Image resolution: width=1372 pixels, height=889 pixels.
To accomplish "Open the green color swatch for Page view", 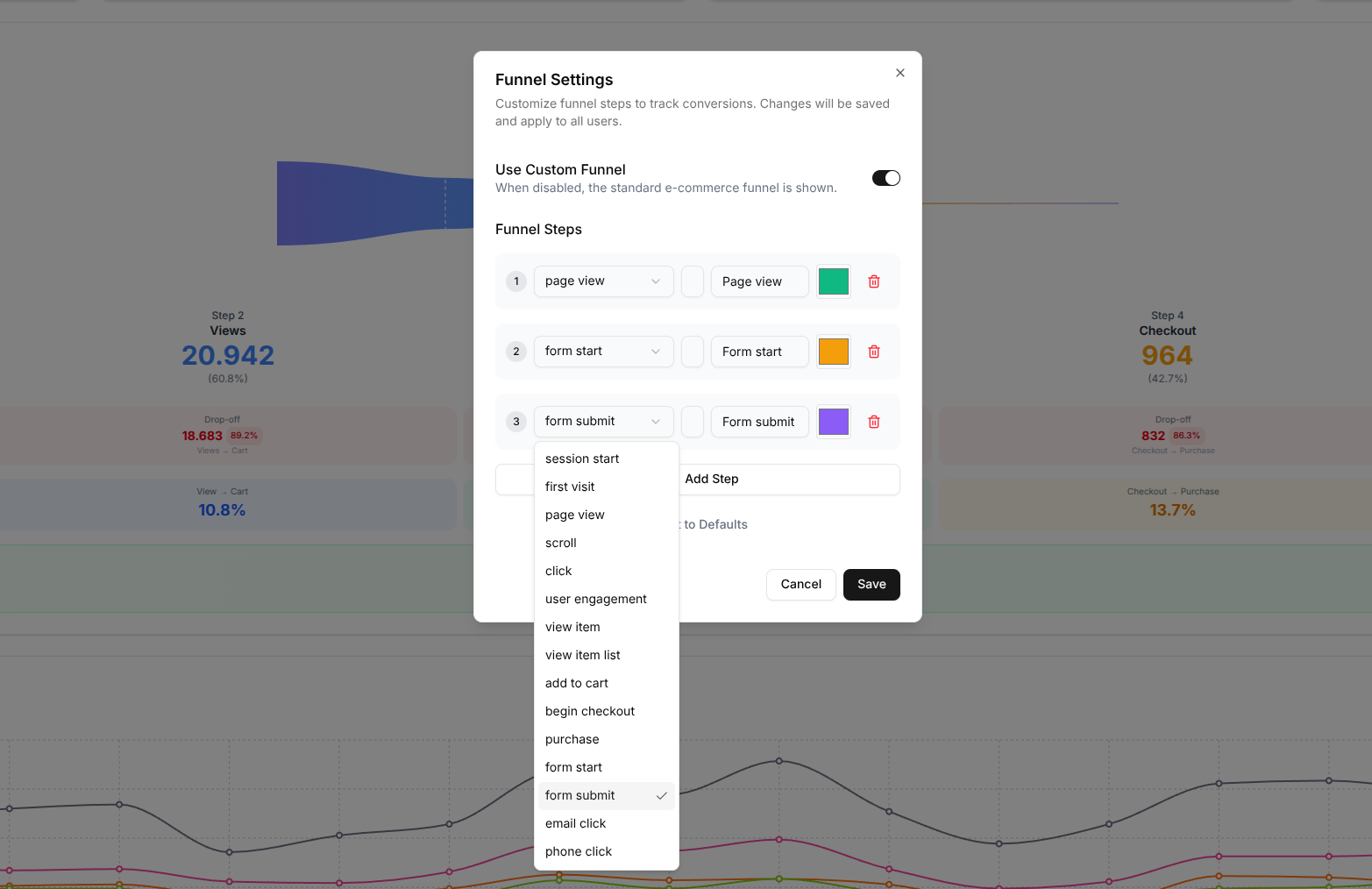I will (x=833, y=281).
